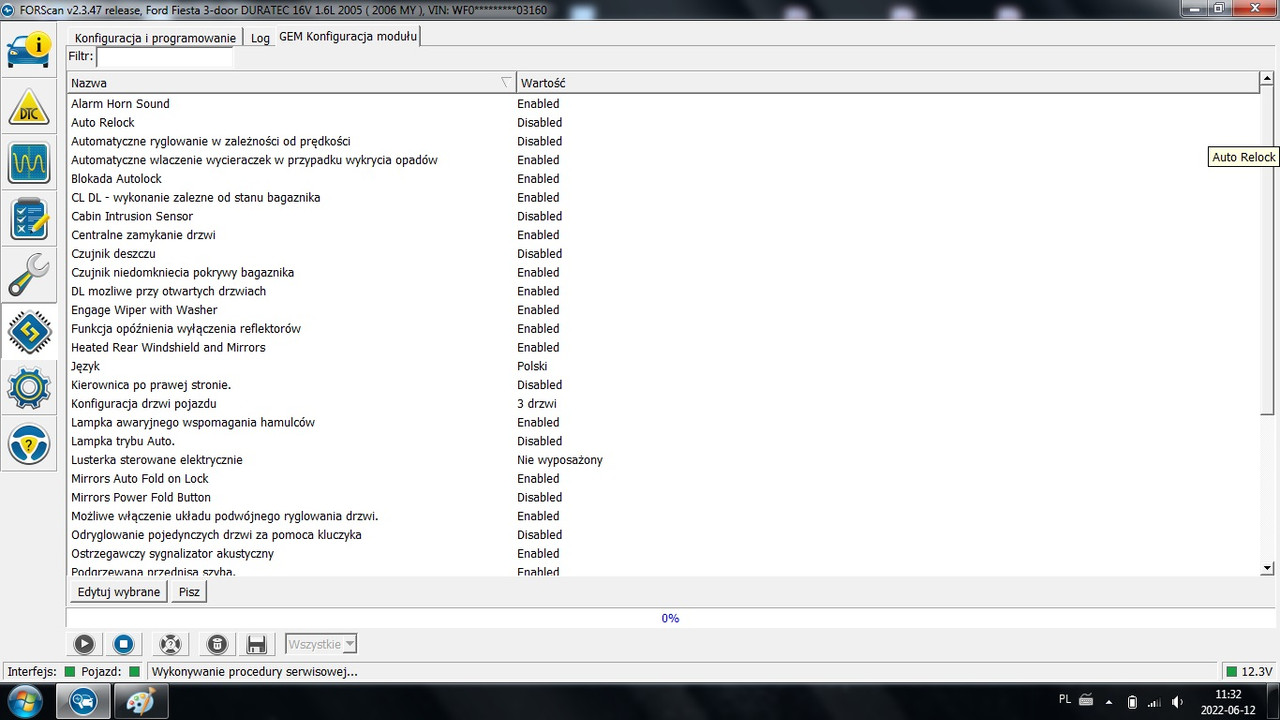Select Możliwe włączenie układu podwójnego ryglowania row
Screen dimensions: 1280x720
pyautogui.click(x=663, y=516)
